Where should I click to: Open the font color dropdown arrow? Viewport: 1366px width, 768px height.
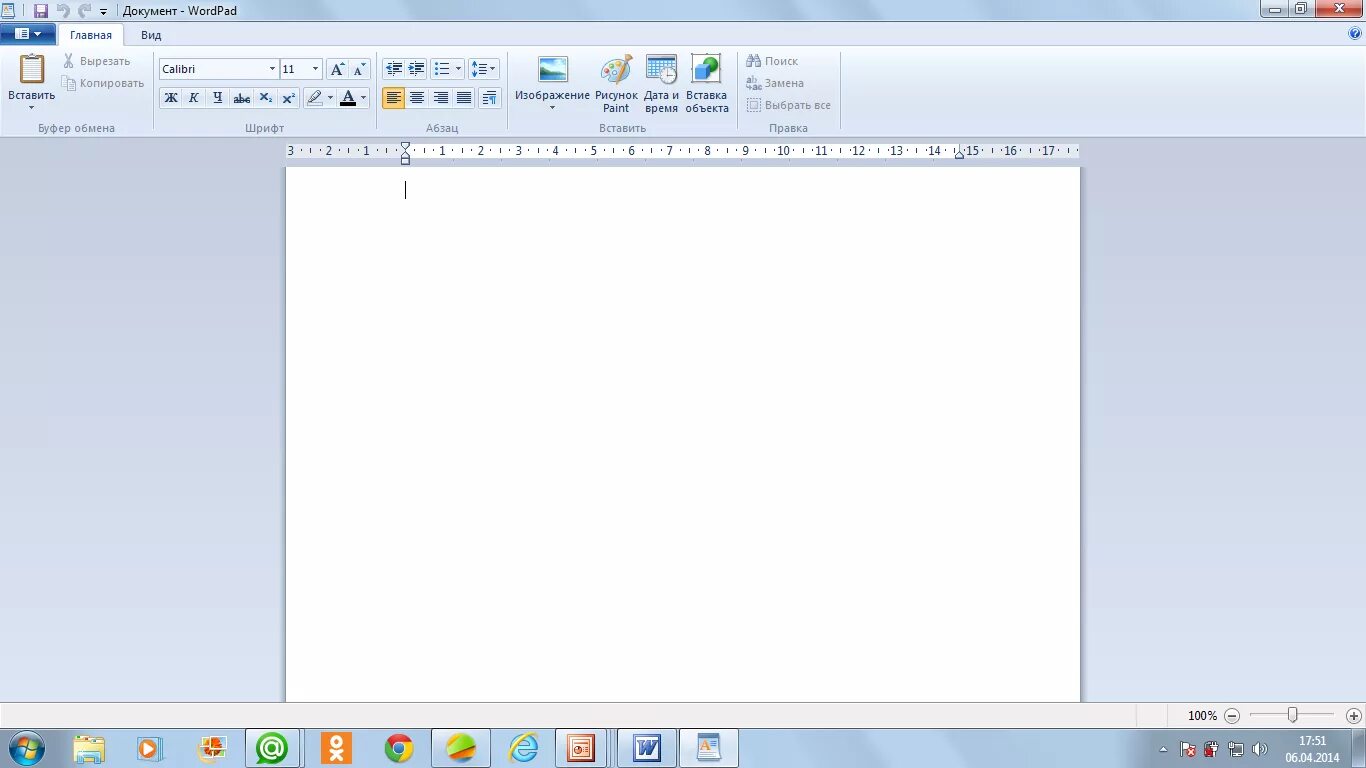[364, 97]
